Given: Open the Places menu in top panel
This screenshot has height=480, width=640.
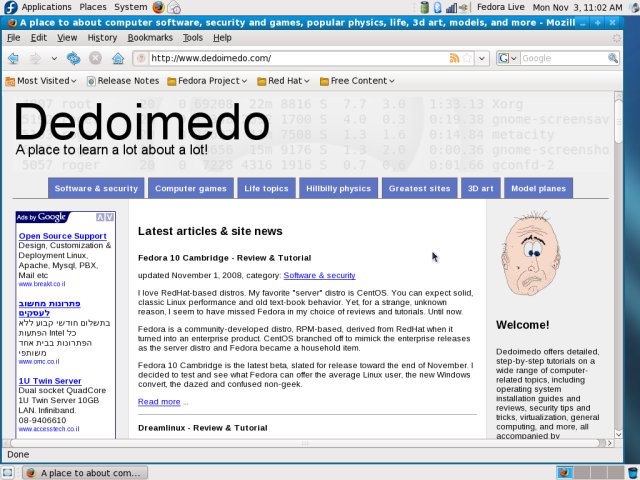Looking at the screenshot, I should click(x=93, y=7).
